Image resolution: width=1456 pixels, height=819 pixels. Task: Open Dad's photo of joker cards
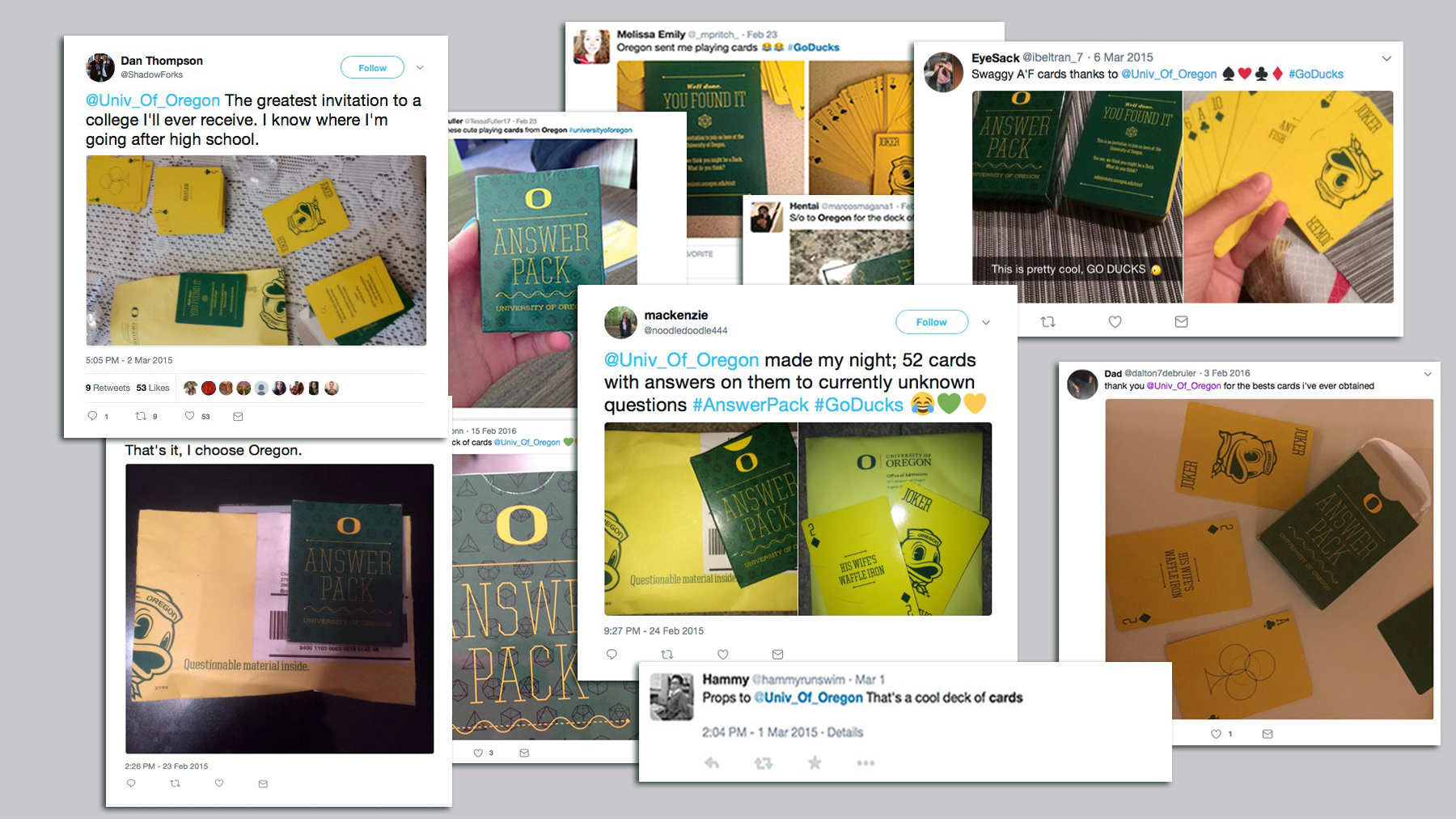pyautogui.click(x=1269, y=558)
